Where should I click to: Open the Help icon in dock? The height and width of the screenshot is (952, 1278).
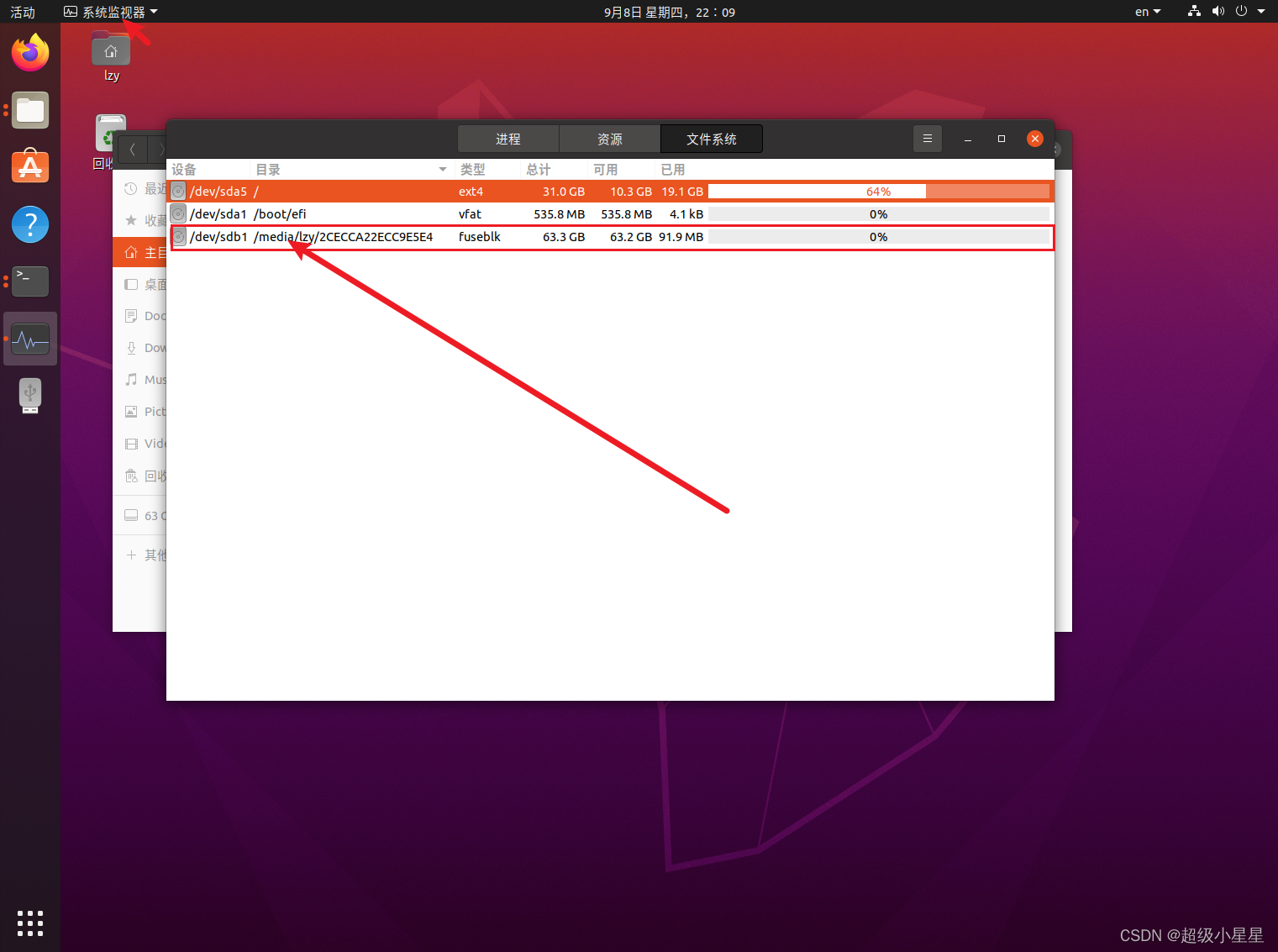[30, 224]
